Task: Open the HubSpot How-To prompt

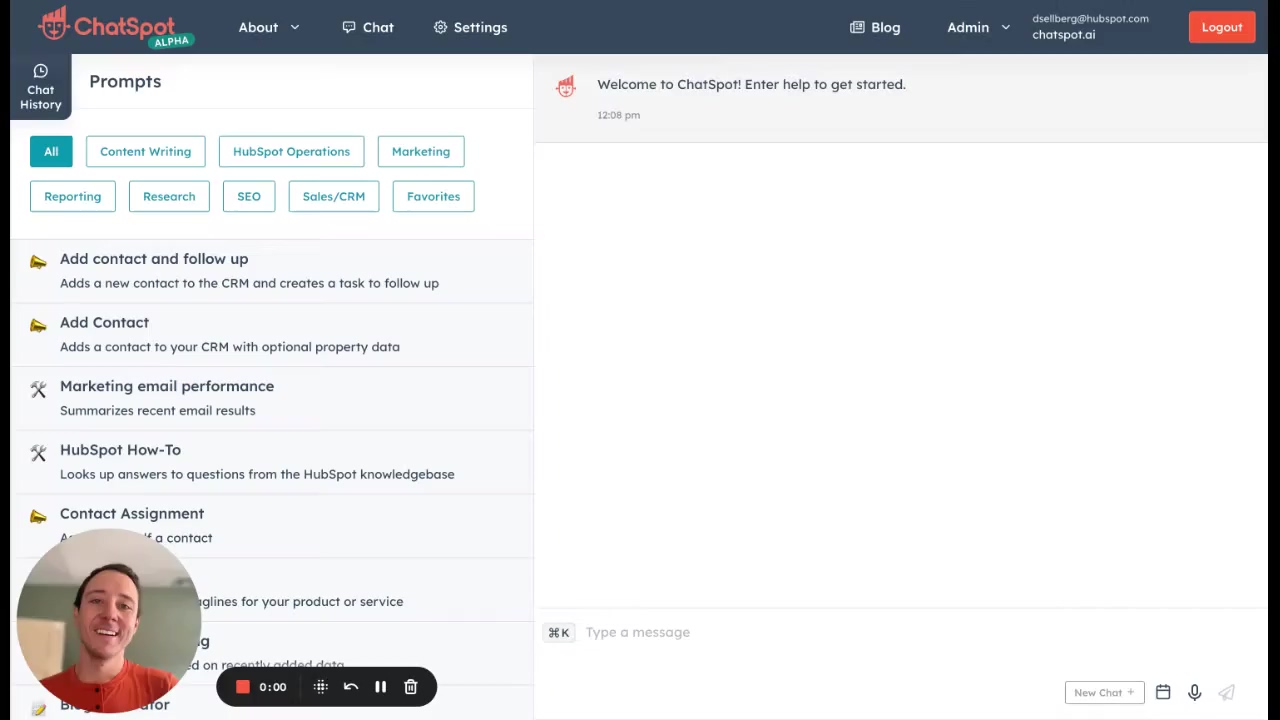Action: 272,461
